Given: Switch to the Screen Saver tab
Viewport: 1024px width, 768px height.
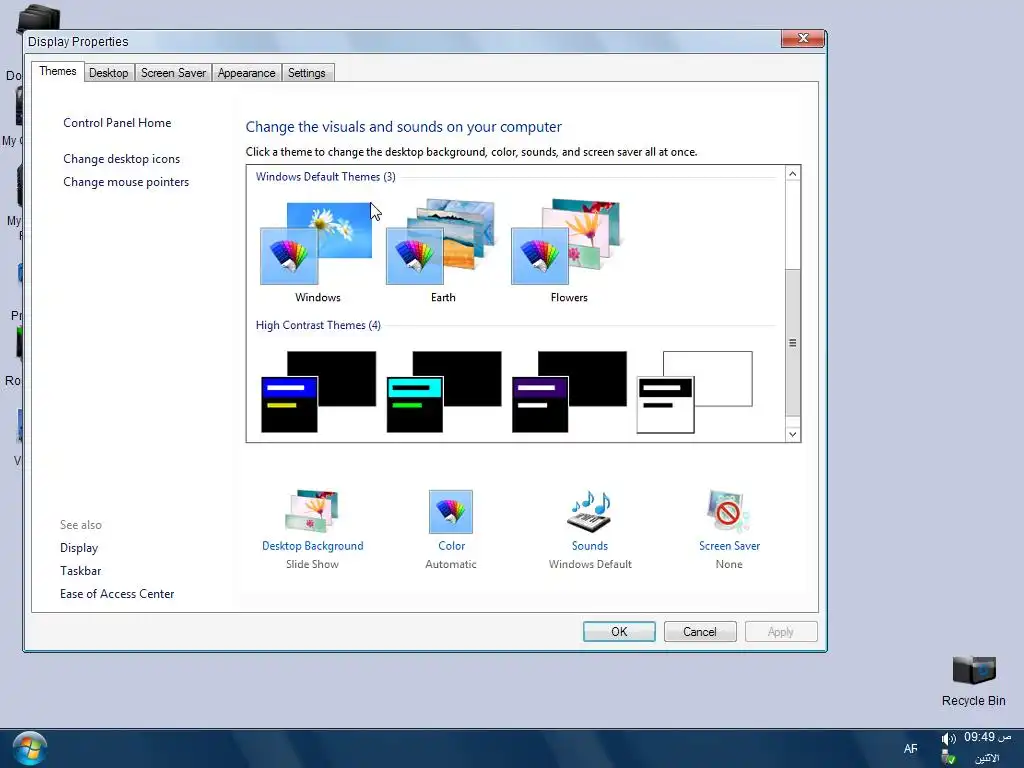Looking at the screenshot, I should click(173, 72).
